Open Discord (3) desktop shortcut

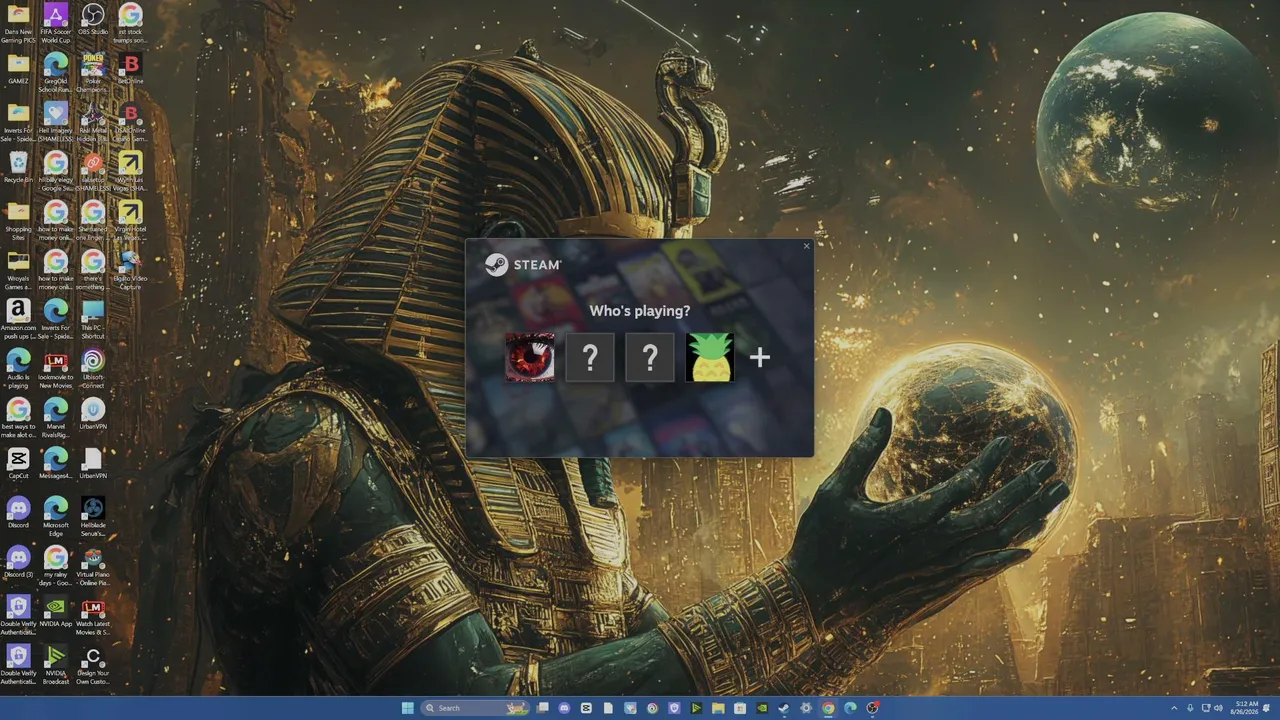[x=18, y=563]
